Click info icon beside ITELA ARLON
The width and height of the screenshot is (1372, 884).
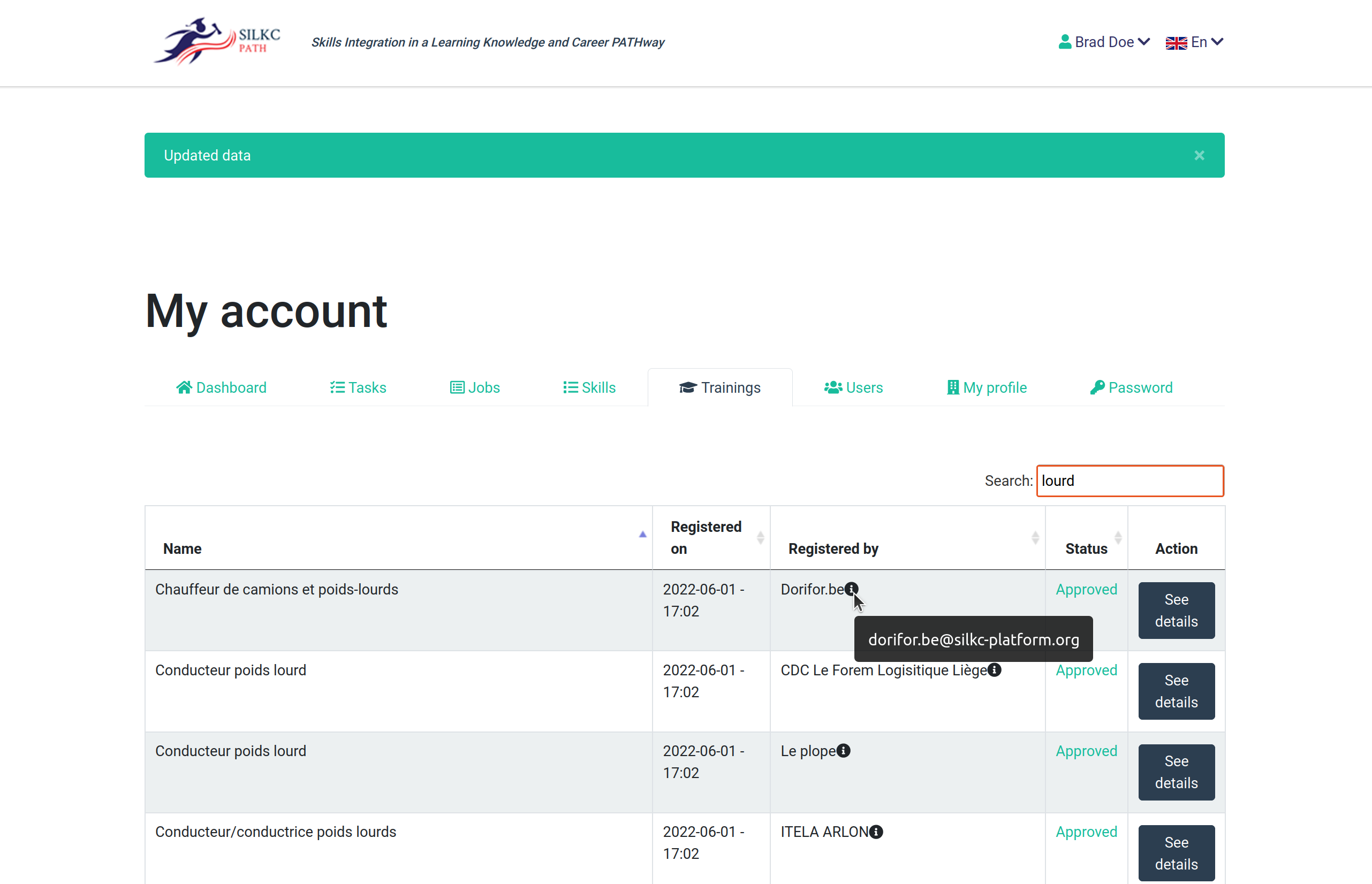876,832
